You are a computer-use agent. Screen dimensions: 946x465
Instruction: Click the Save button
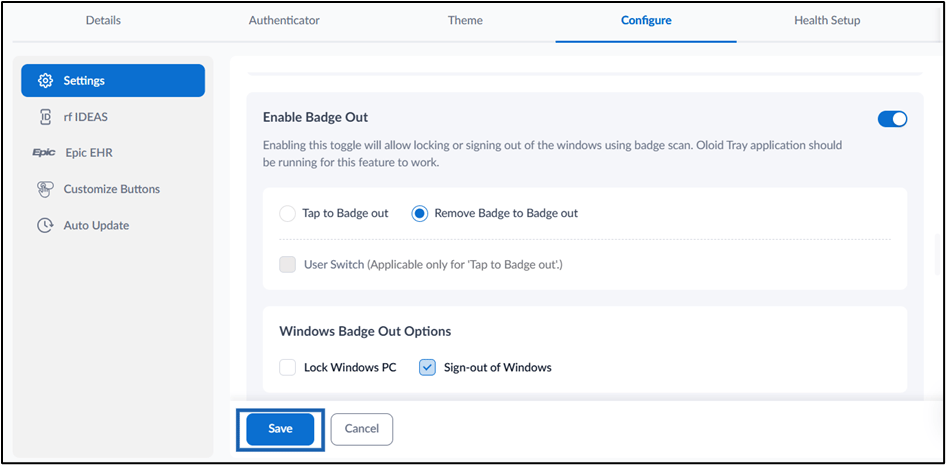click(281, 429)
